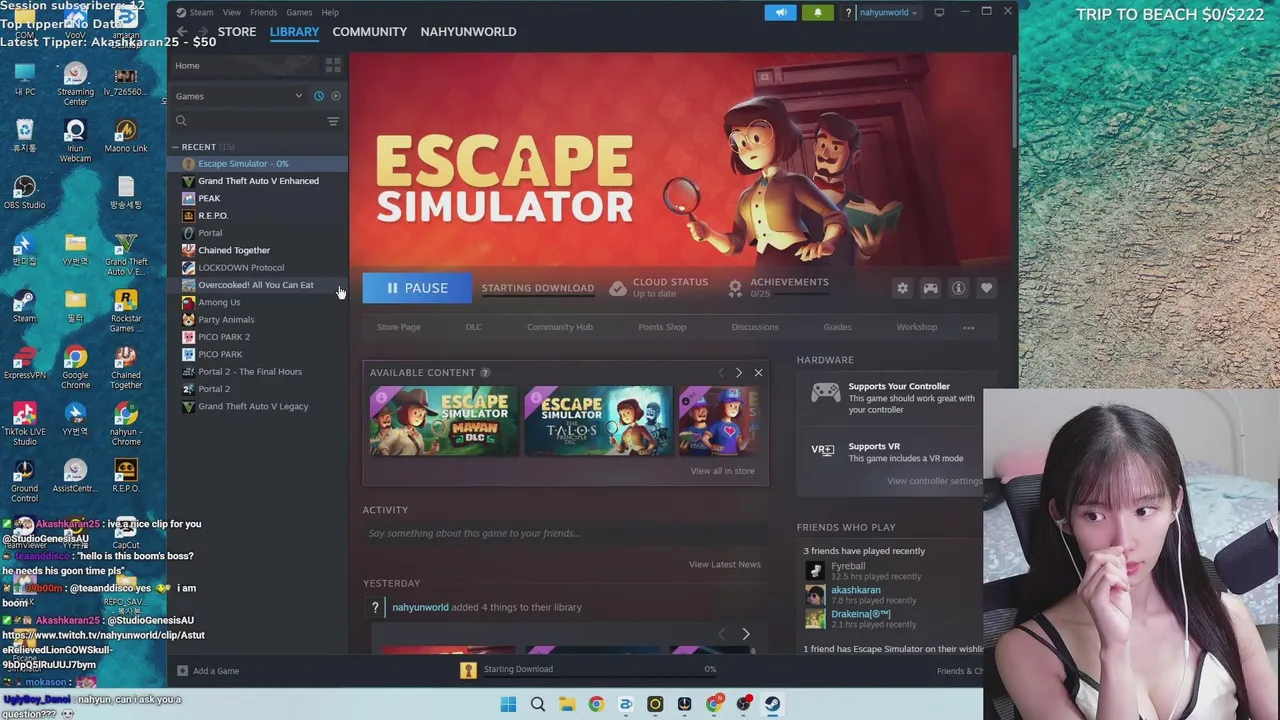The height and width of the screenshot is (720, 1280).
Task: Select Portal 2 - The Final Hours
Action: (258, 371)
